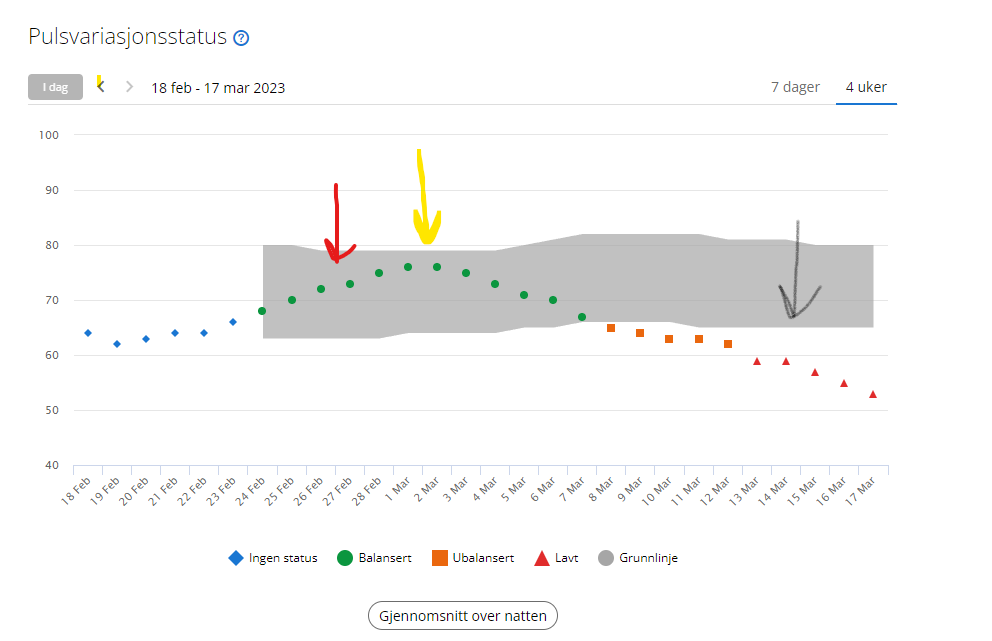Image resolution: width=992 pixels, height=641 pixels.
Task: Switch to the 7 dager tab
Action: 795,87
